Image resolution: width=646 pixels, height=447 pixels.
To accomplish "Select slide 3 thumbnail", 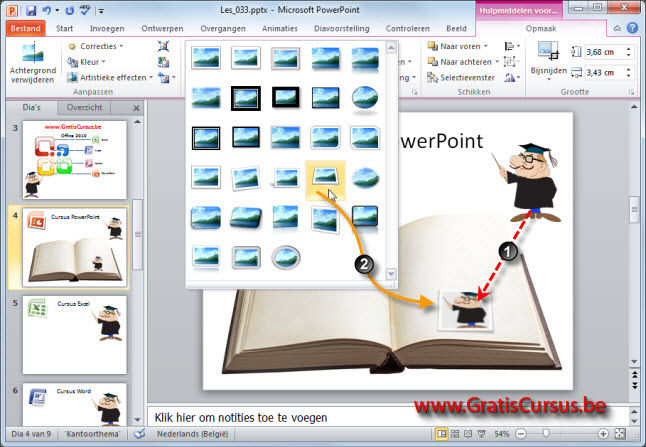I will click(x=75, y=160).
